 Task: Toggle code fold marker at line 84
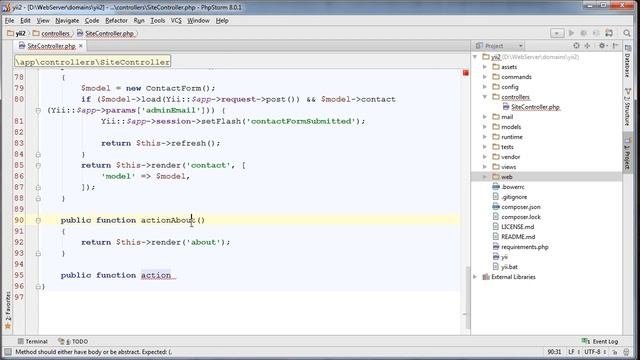[x=38, y=154]
